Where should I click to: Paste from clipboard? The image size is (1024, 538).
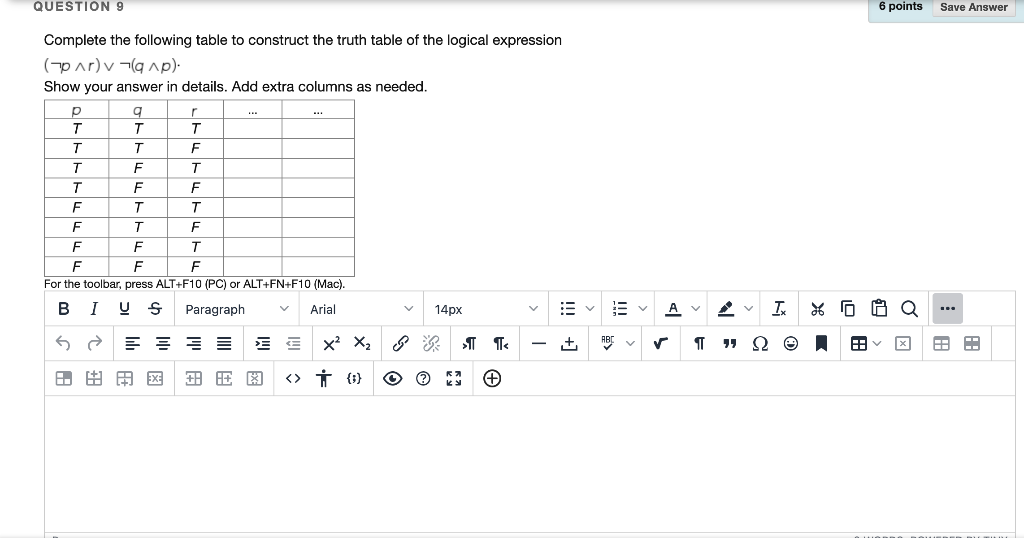tap(879, 309)
